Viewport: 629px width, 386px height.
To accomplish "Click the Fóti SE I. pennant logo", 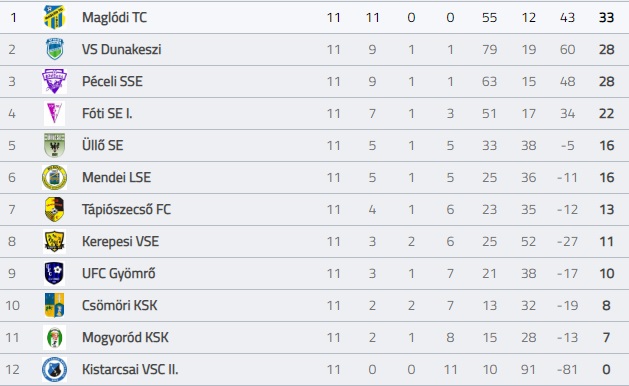I will 54,113.
